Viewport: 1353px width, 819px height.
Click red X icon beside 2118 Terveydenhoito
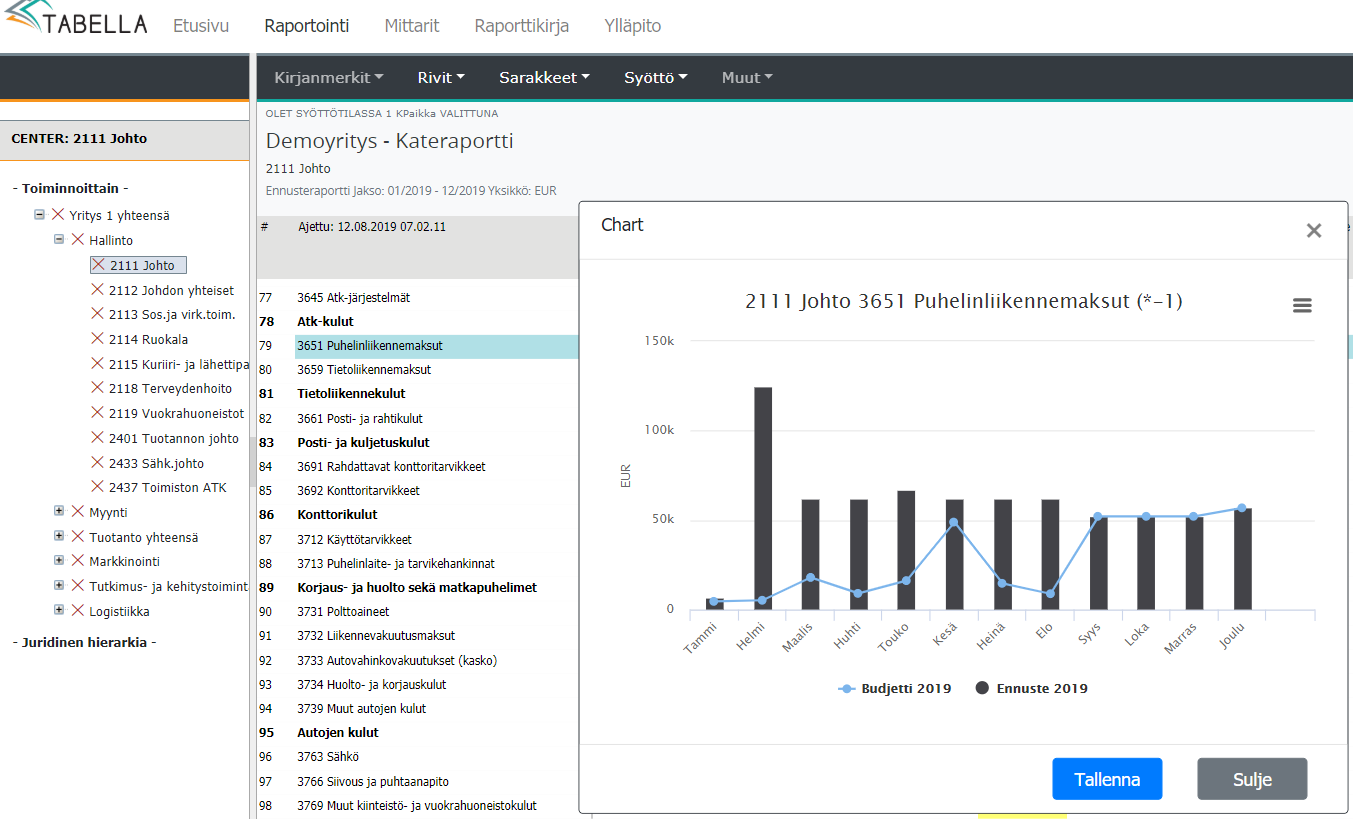click(x=98, y=388)
